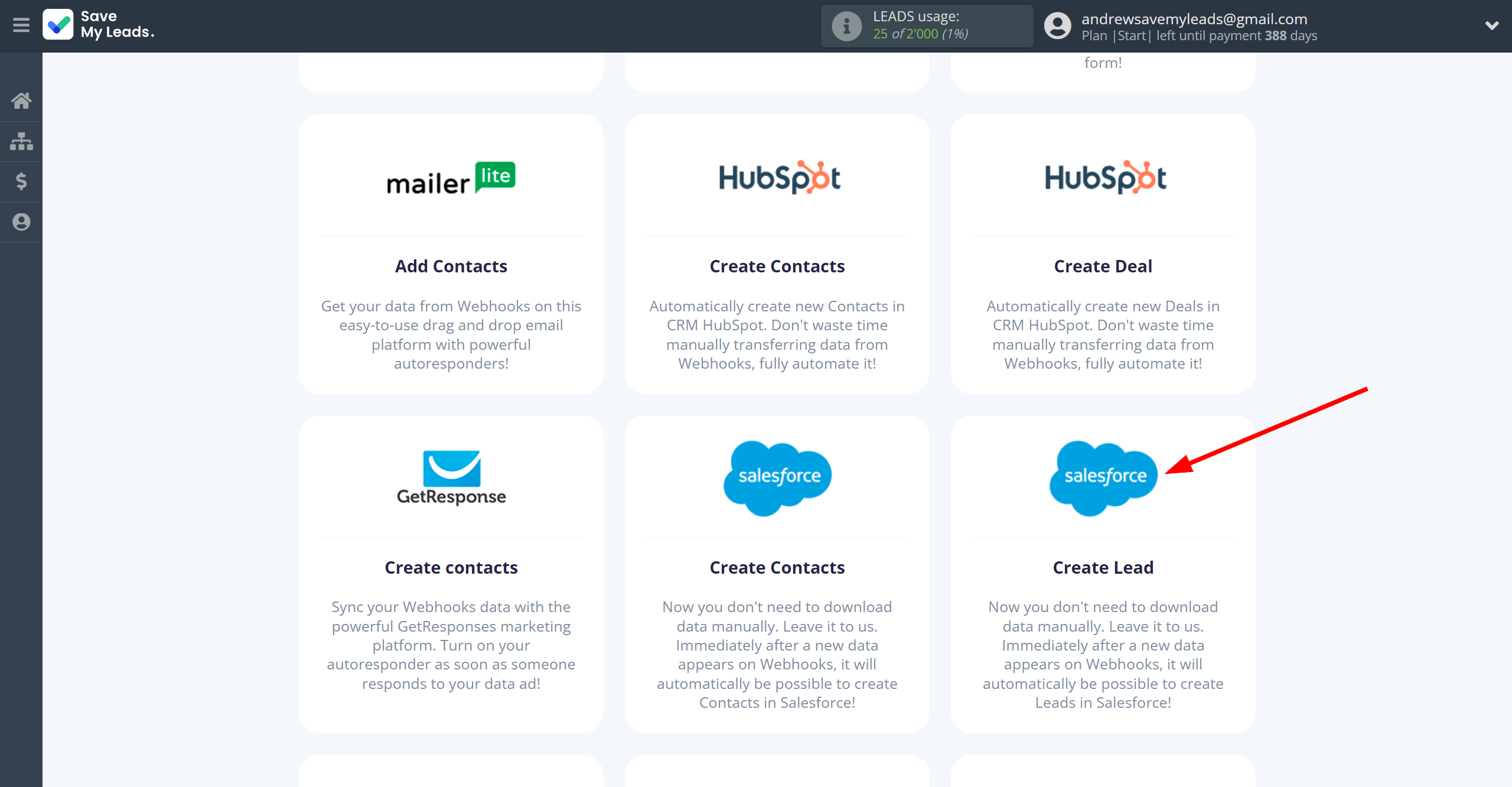This screenshot has height=787, width=1512.
Task: Click the LEADS usage info icon
Action: pyautogui.click(x=846, y=26)
